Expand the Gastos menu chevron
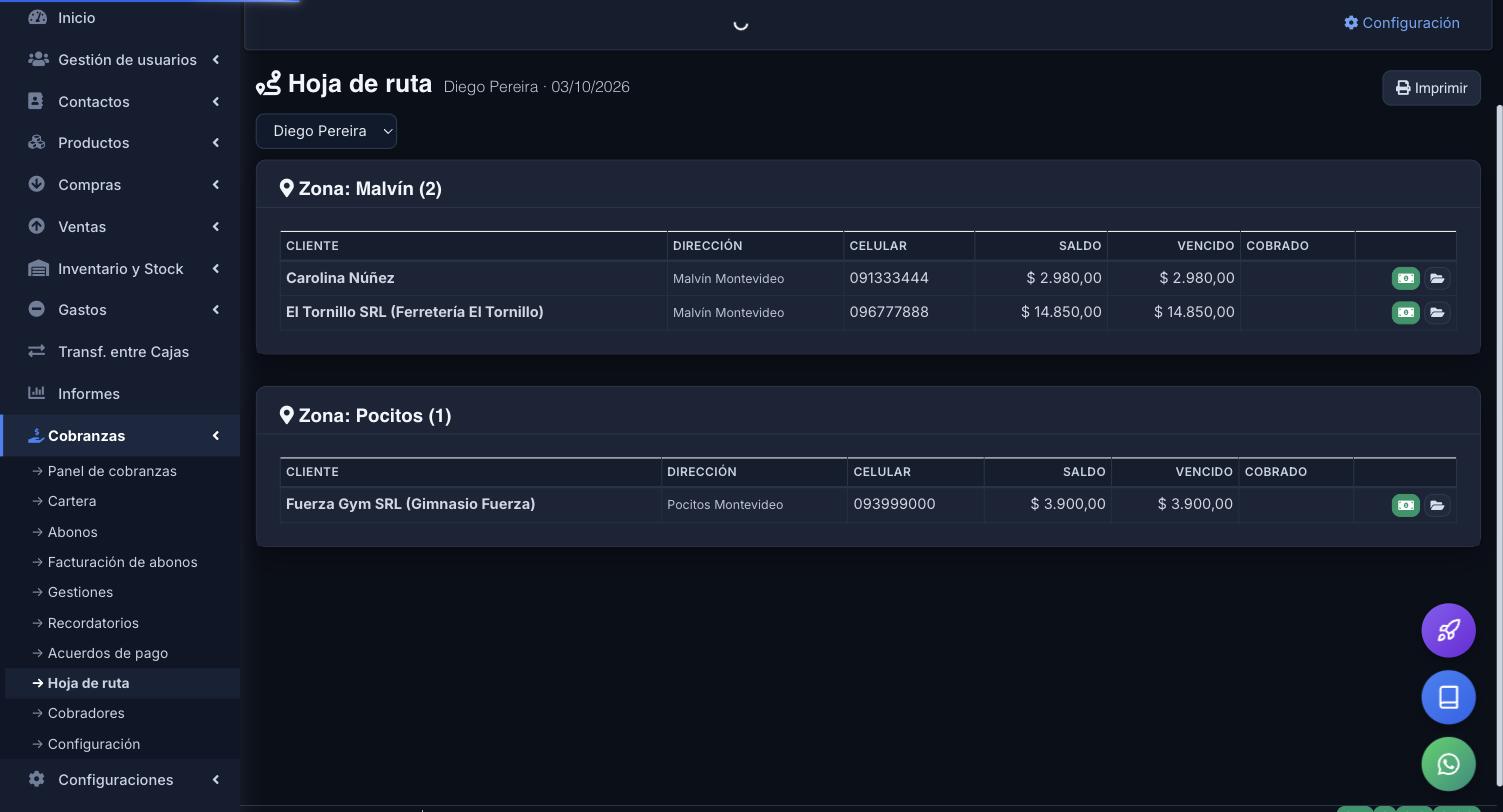1503x812 pixels. pyautogui.click(x=215, y=309)
